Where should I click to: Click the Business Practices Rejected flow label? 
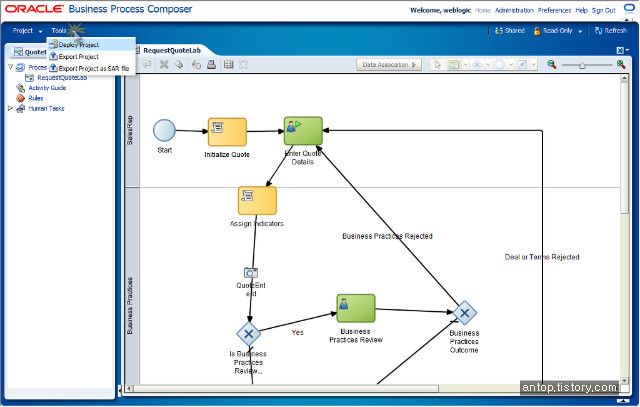[x=387, y=236]
